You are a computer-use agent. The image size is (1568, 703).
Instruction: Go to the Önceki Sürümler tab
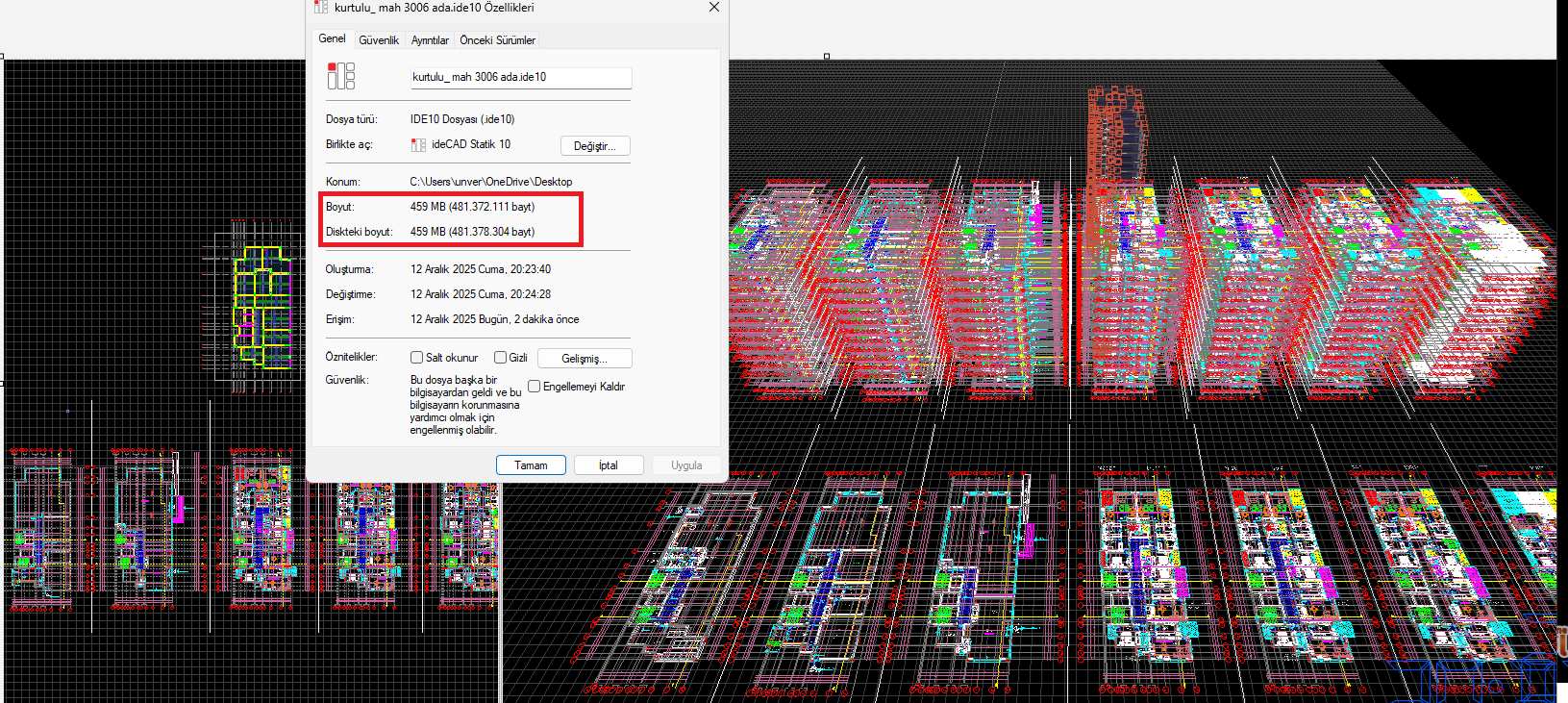point(497,40)
